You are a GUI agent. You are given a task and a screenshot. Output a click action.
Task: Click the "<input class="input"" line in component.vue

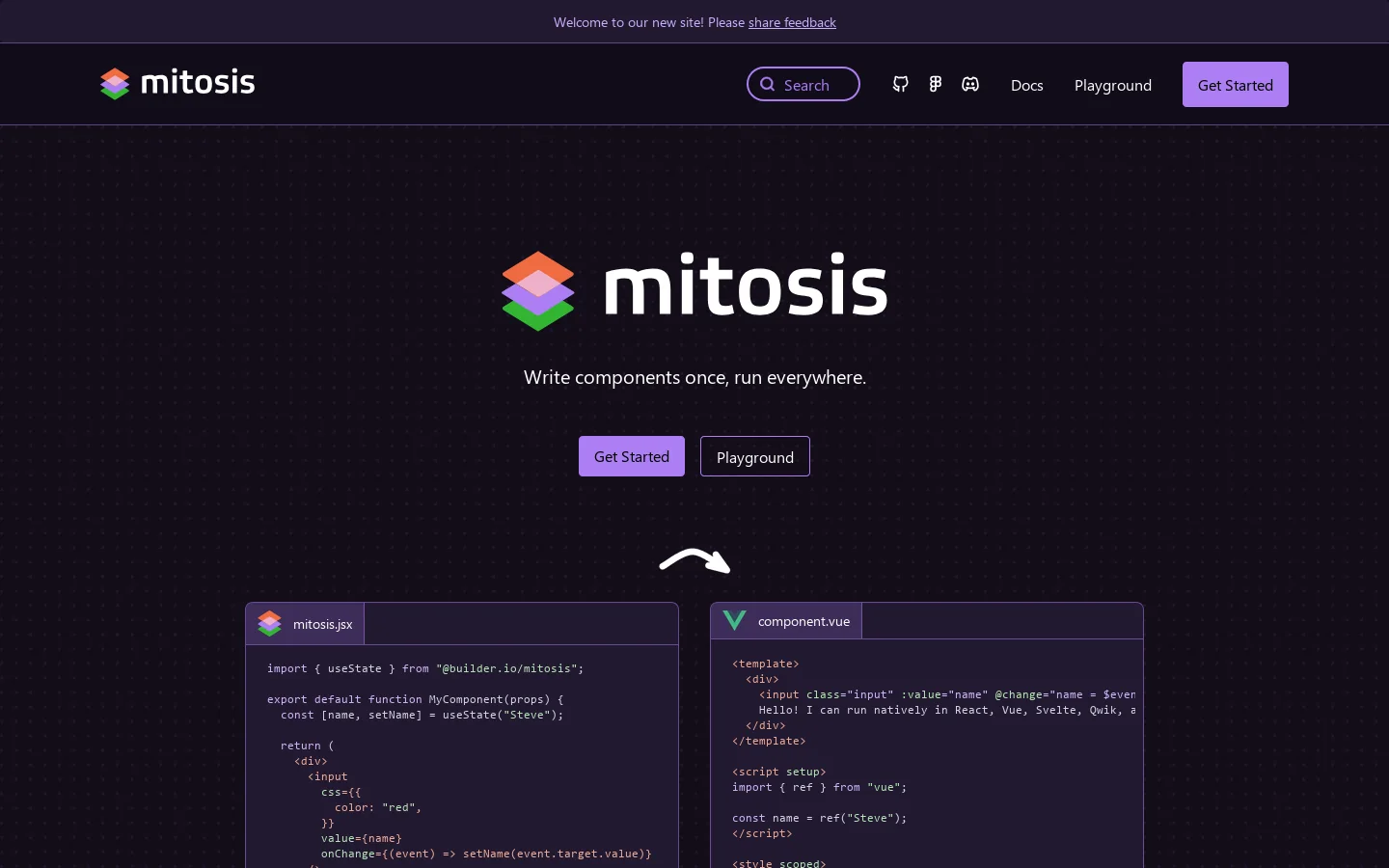(x=947, y=694)
